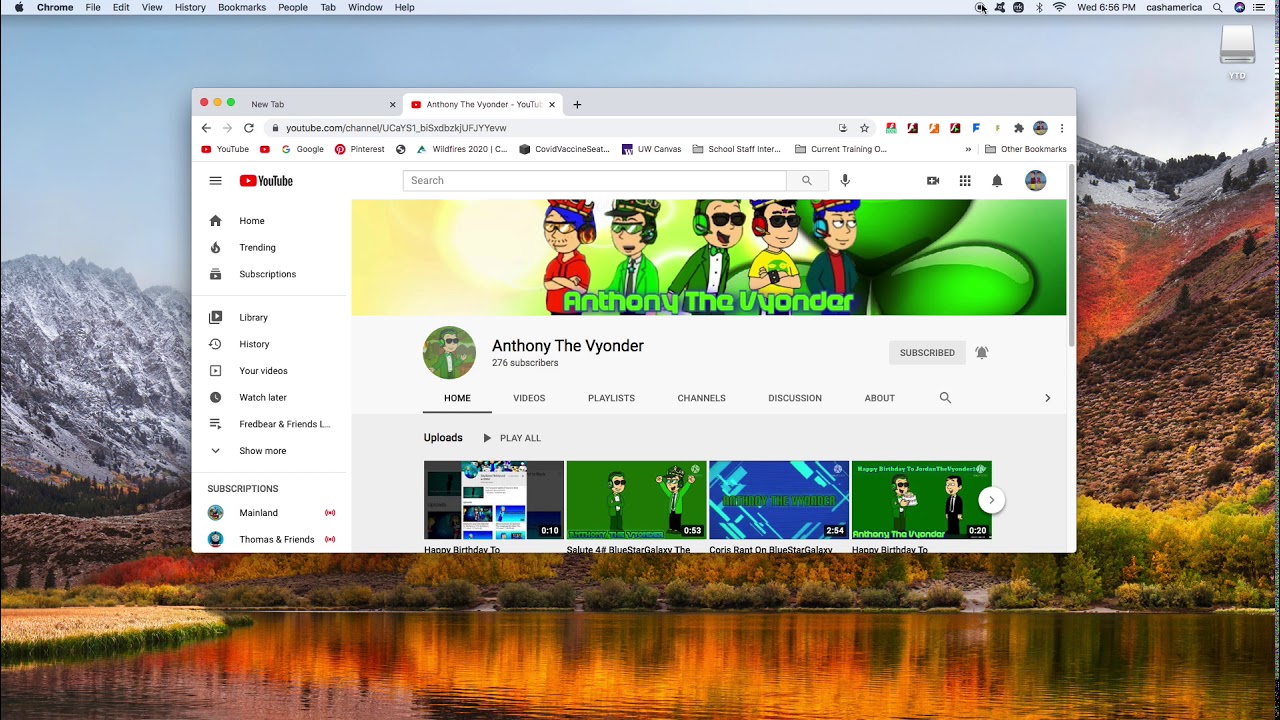Select the Videos channel tab
1280x720 pixels.
tap(529, 398)
